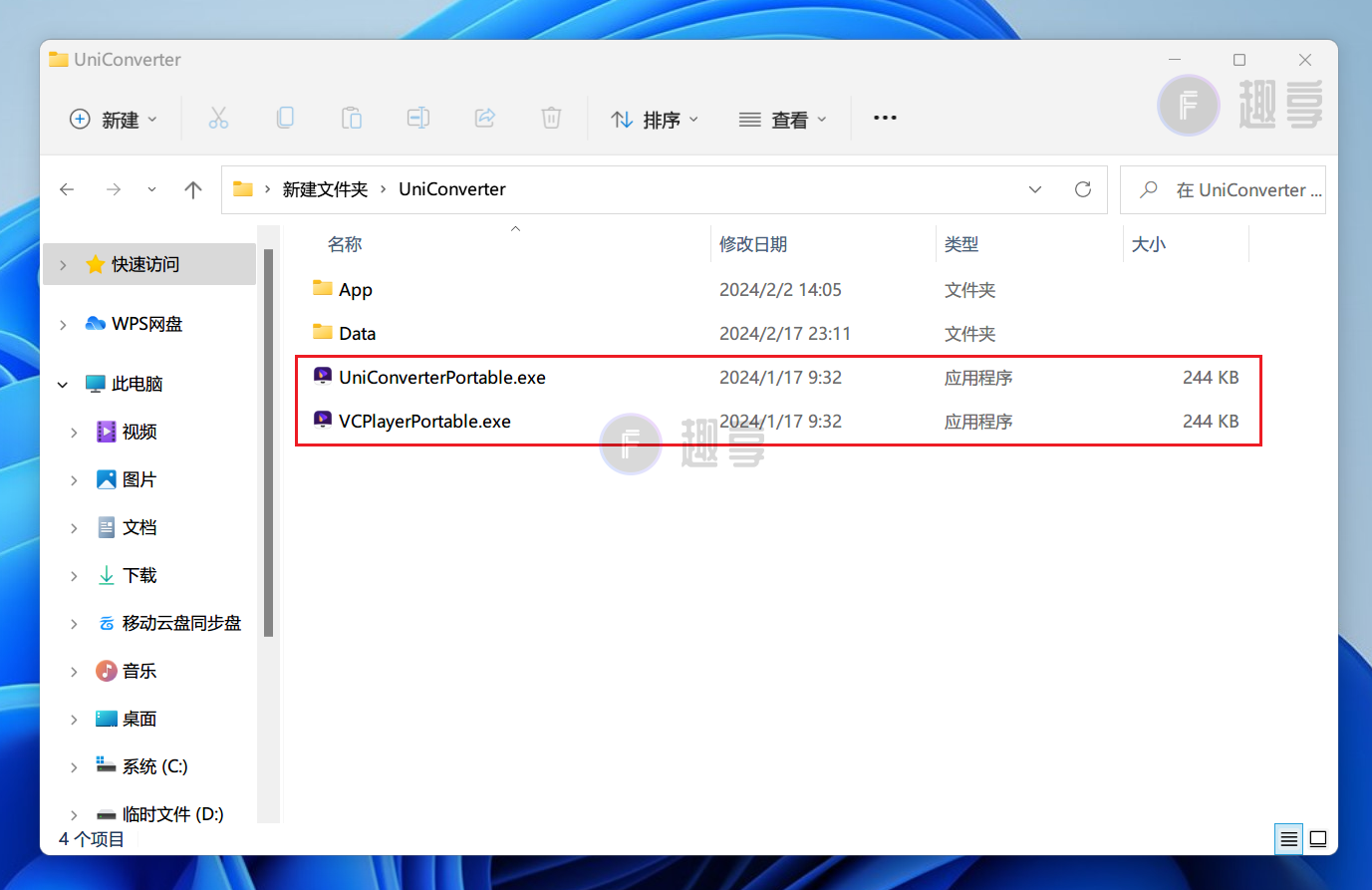Image resolution: width=1372 pixels, height=890 pixels.
Task: Click the UniConverterPortable.exe program icon
Action: 322,376
